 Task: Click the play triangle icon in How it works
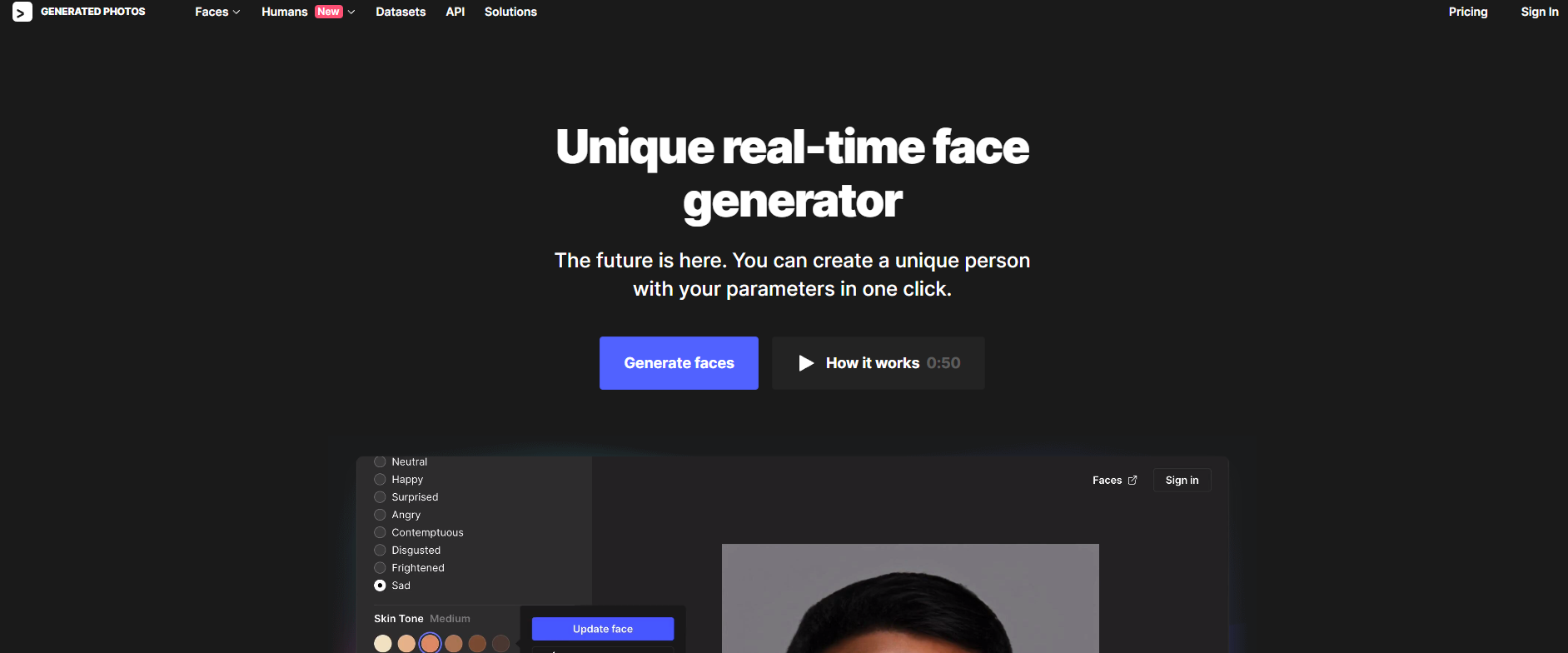click(x=806, y=363)
